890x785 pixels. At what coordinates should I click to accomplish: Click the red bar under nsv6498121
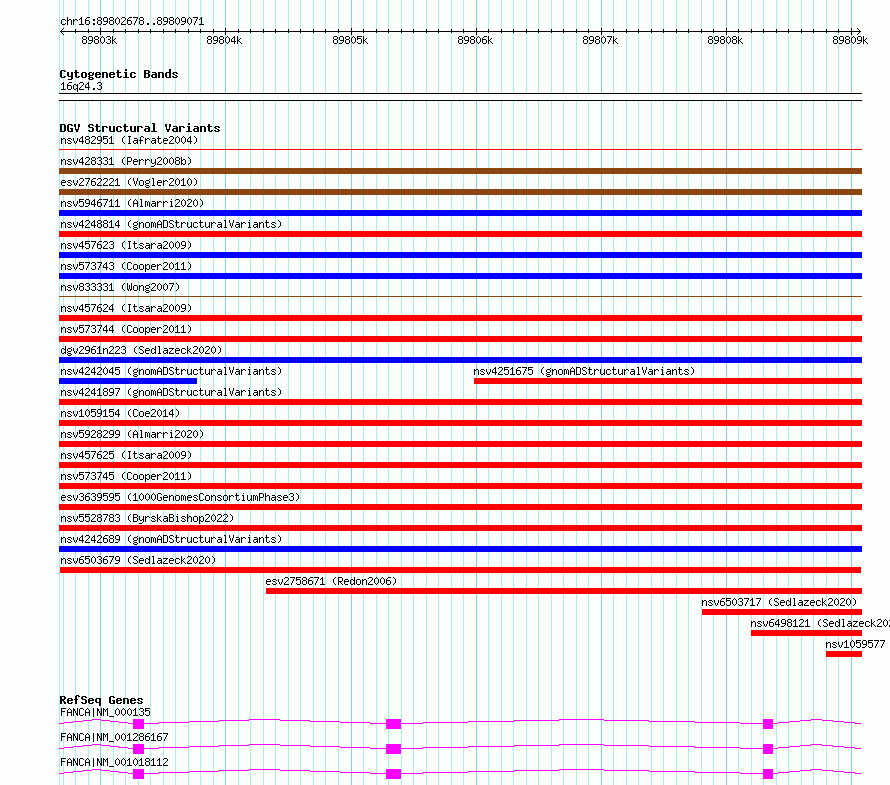pos(807,633)
